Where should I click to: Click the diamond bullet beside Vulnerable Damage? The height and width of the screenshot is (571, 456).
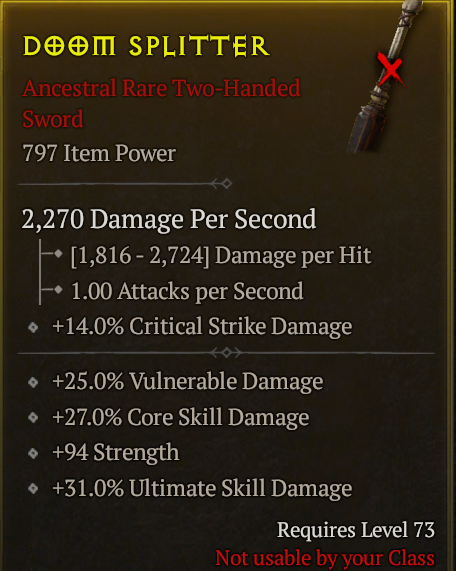[33, 382]
